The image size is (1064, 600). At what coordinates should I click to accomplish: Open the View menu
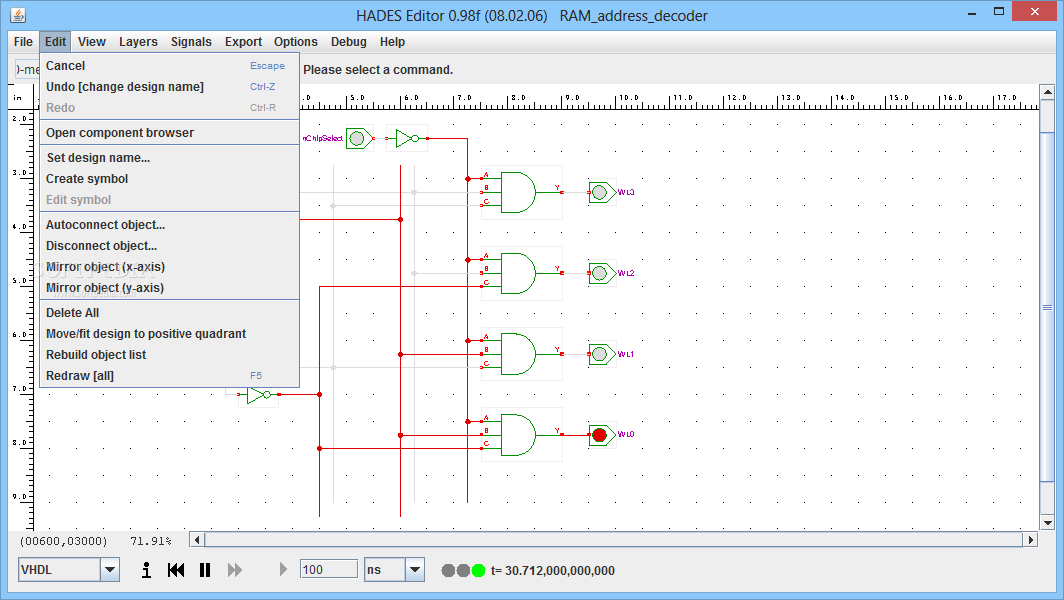coord(92,42)
